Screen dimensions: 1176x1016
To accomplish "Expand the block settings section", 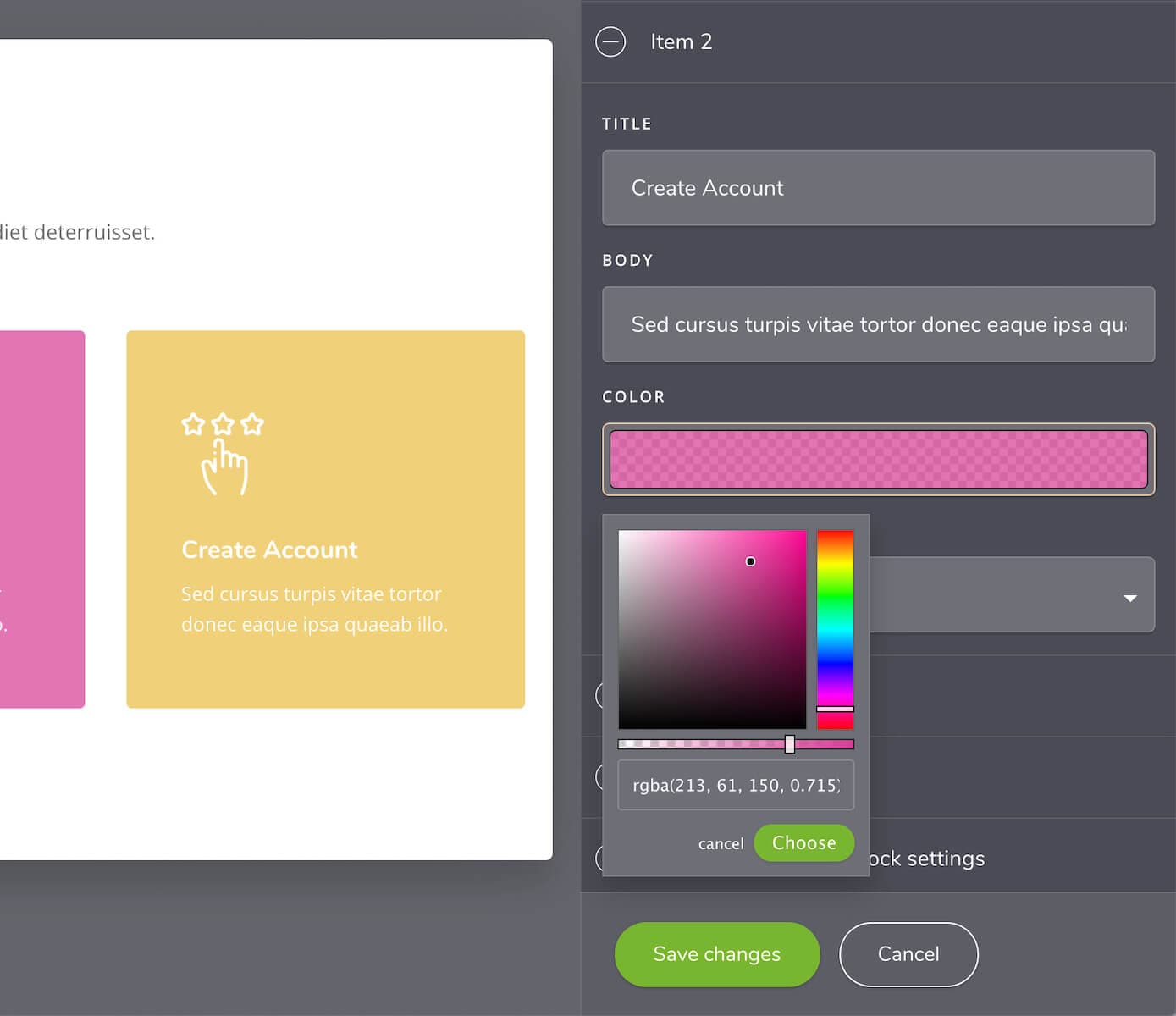I will point(927,859).
